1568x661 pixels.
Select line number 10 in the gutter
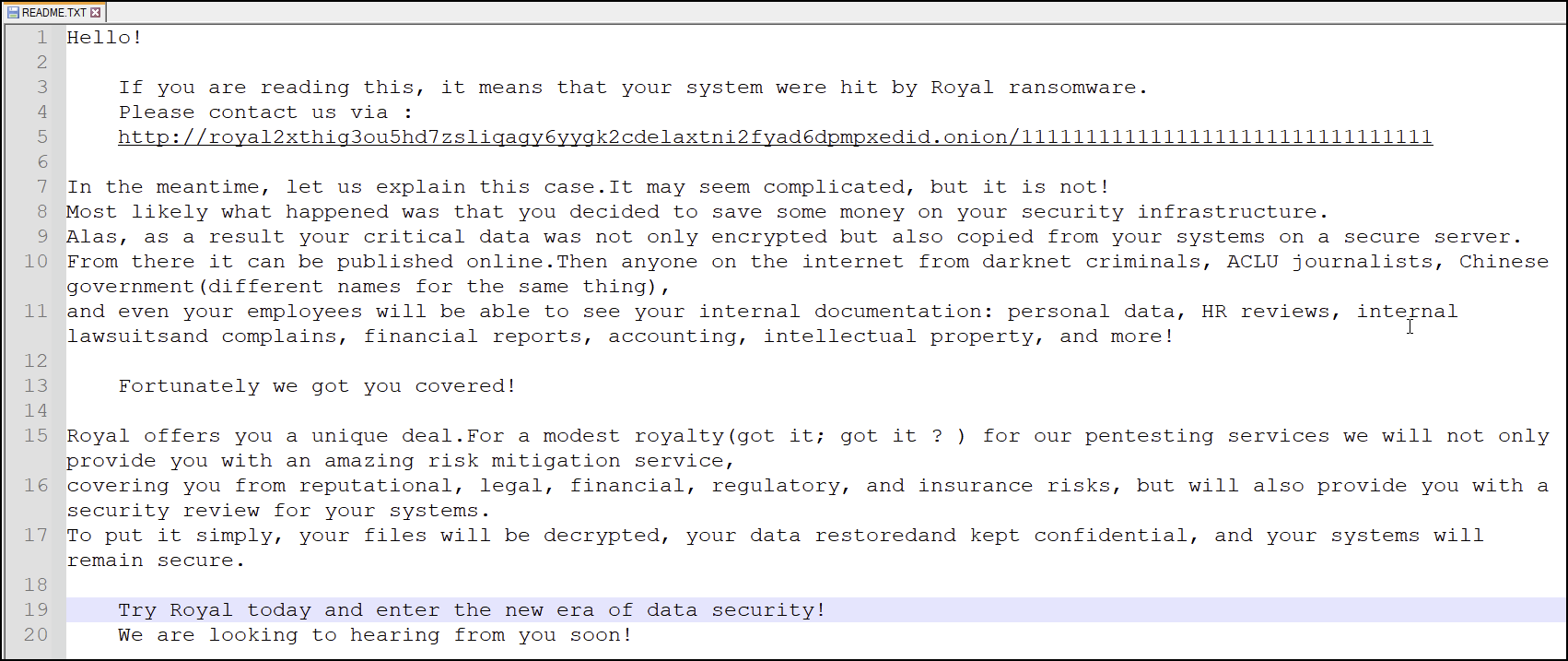tap(36, 262)
